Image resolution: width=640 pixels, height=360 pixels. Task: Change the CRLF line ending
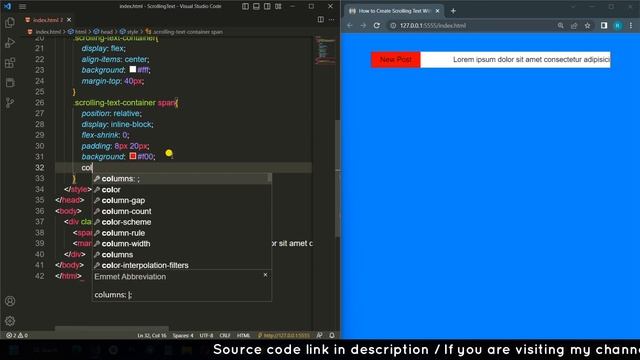[x=225, y=336]
